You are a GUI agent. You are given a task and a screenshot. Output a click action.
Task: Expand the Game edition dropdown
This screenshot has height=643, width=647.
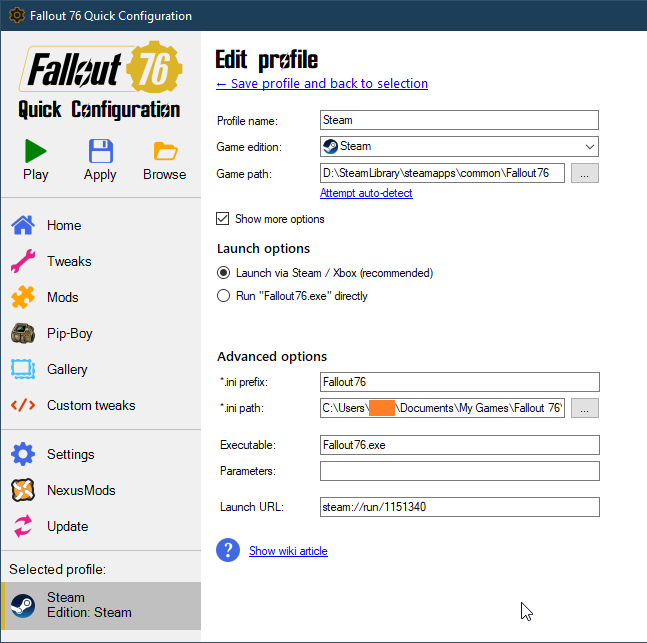pyautogui.click(x=590, y=147)
